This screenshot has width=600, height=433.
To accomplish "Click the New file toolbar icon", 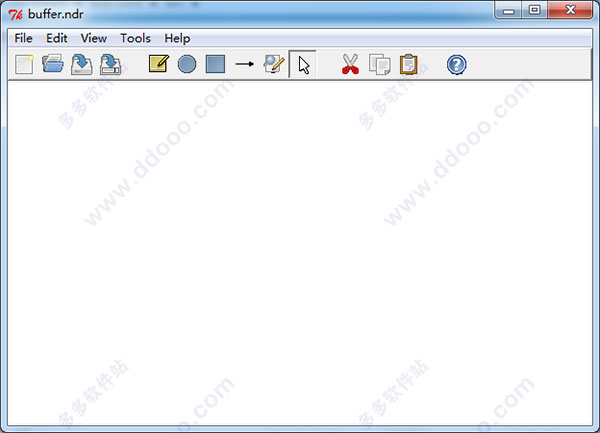I will [x=24, y=64].
